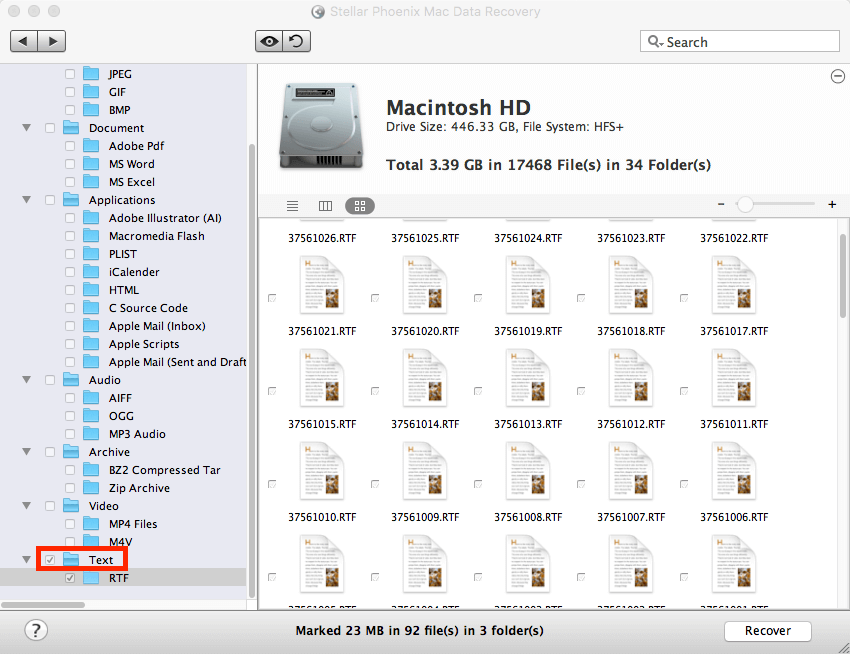Select the iCalender tree item
The image size is (850, 654).
(x=134, y=272)
